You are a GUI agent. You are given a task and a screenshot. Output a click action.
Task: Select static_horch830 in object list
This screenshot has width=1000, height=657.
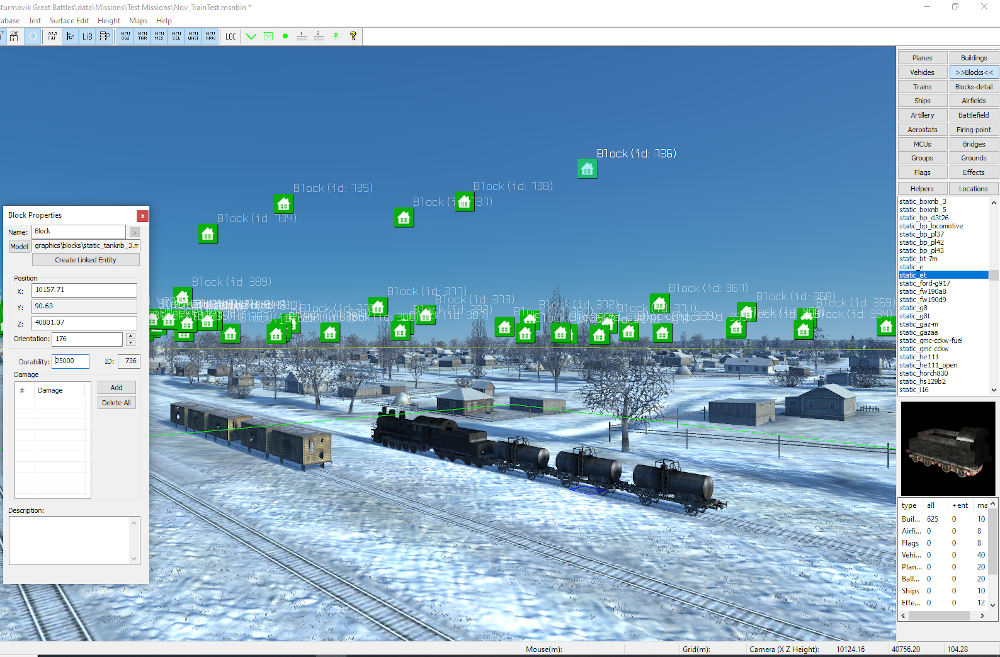(923, 374)
